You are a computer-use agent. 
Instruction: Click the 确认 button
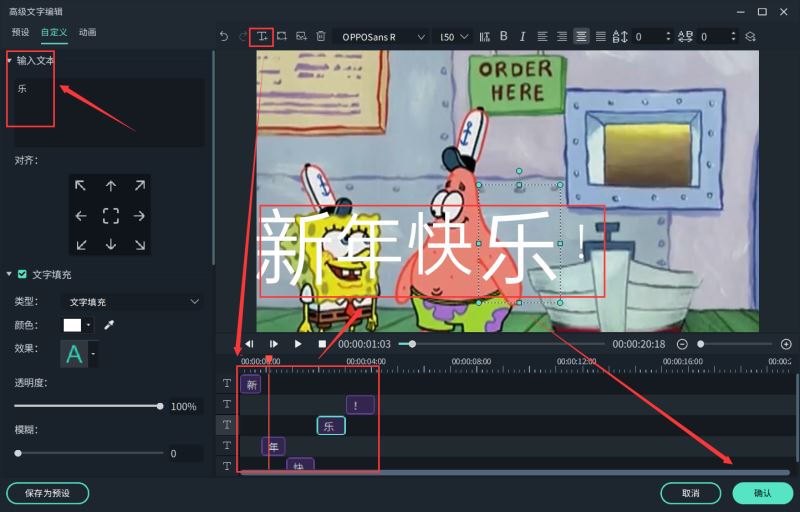(762, 493)
